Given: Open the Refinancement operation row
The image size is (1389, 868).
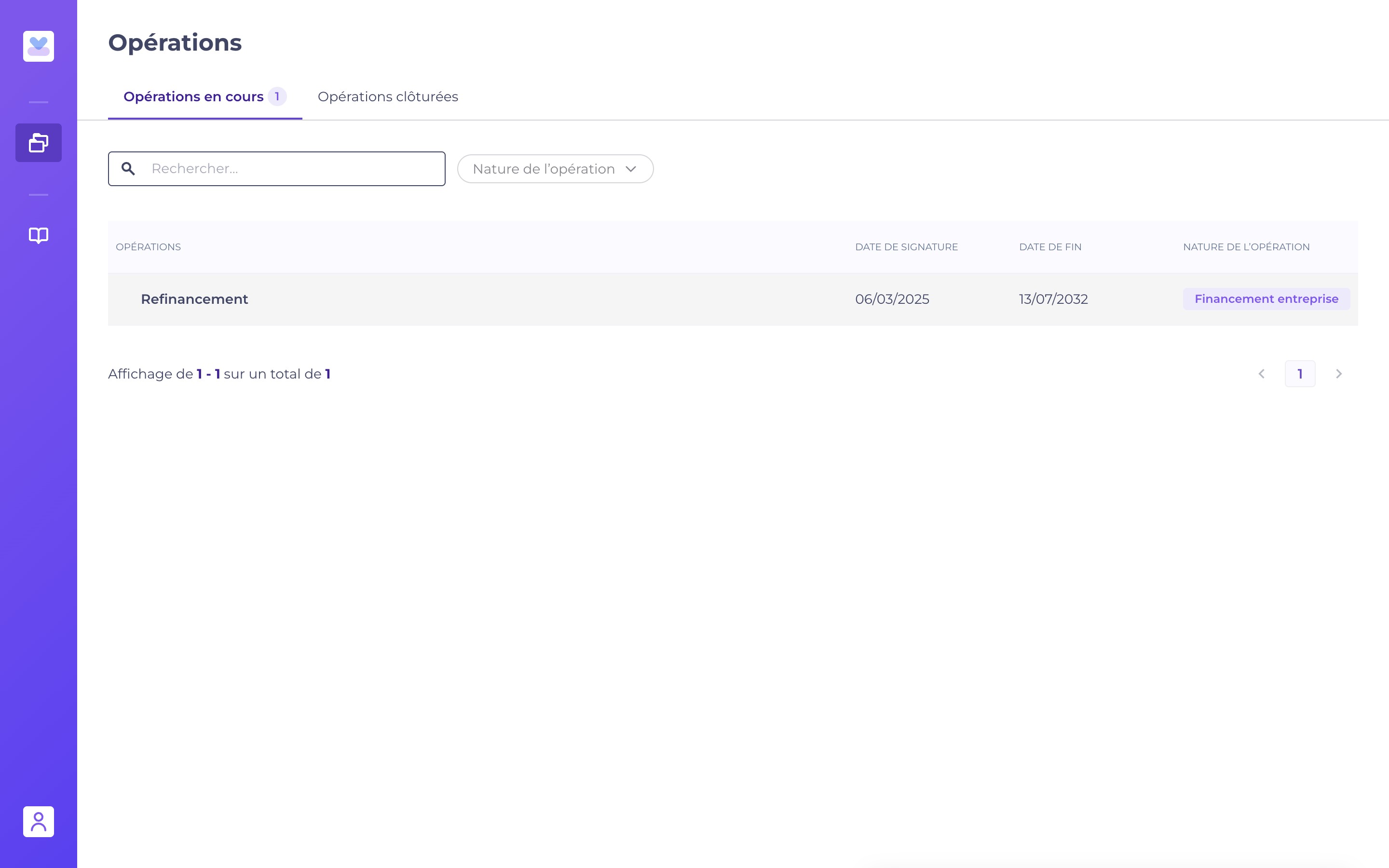Looking at the screenshot, I should [733, 299].
